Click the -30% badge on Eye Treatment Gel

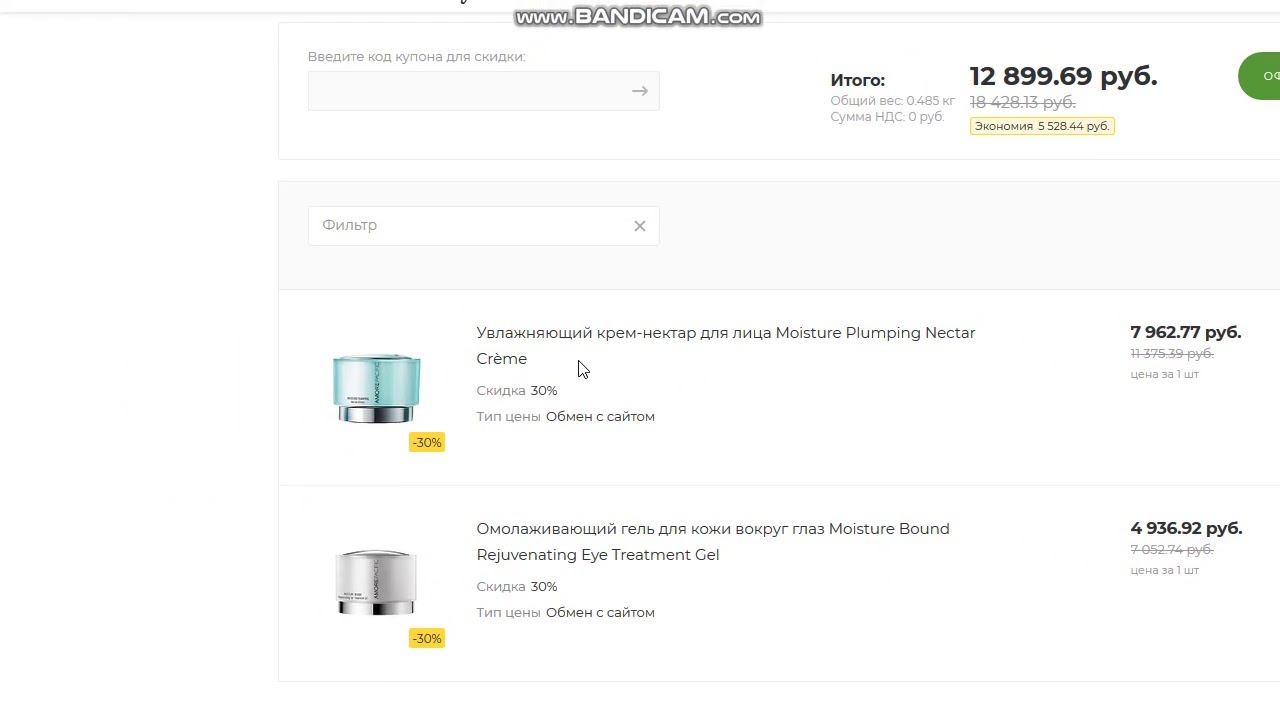coord(427,638)
